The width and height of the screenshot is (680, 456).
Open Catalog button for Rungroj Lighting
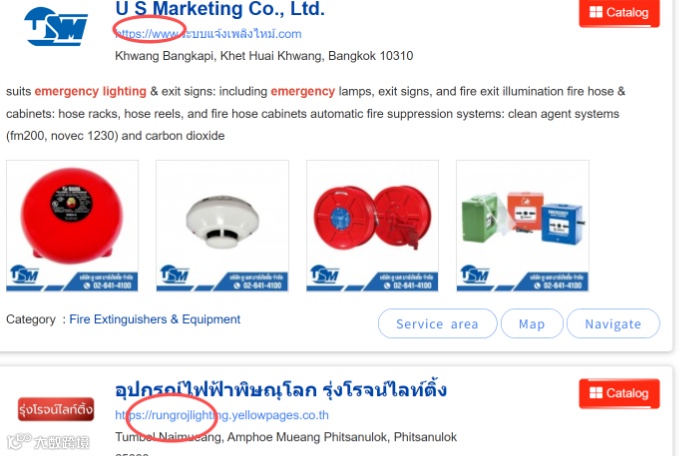pos(619,394)
